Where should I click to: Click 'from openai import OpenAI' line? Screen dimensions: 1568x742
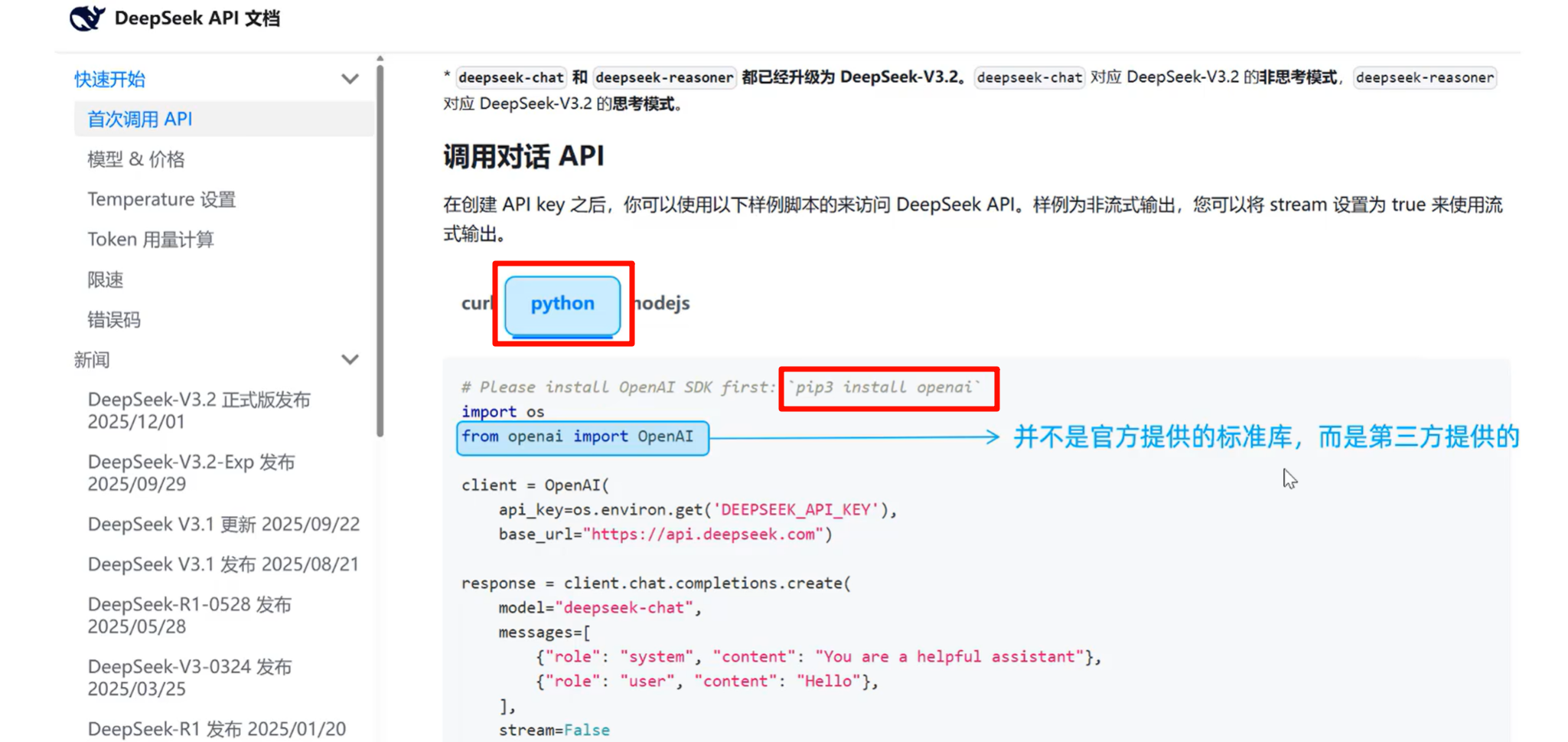tap(578, 436)
